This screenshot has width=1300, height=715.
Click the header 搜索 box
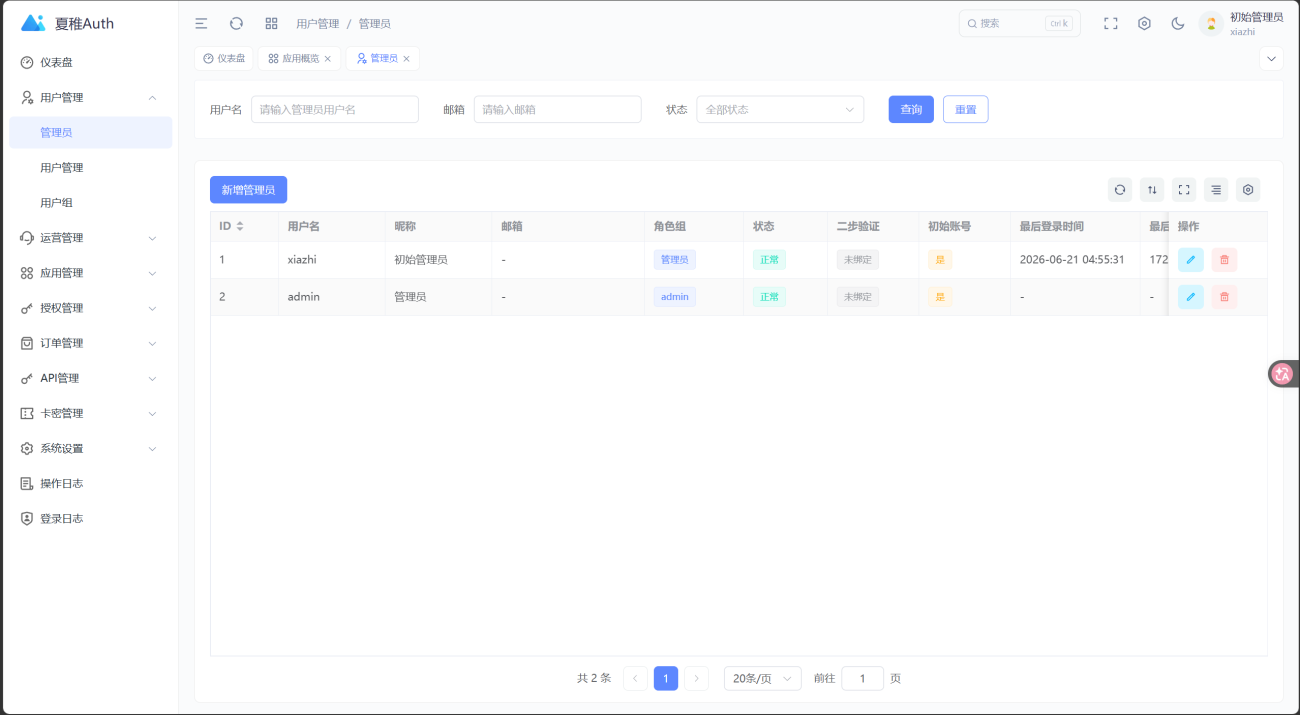(x=1019, y=23)
